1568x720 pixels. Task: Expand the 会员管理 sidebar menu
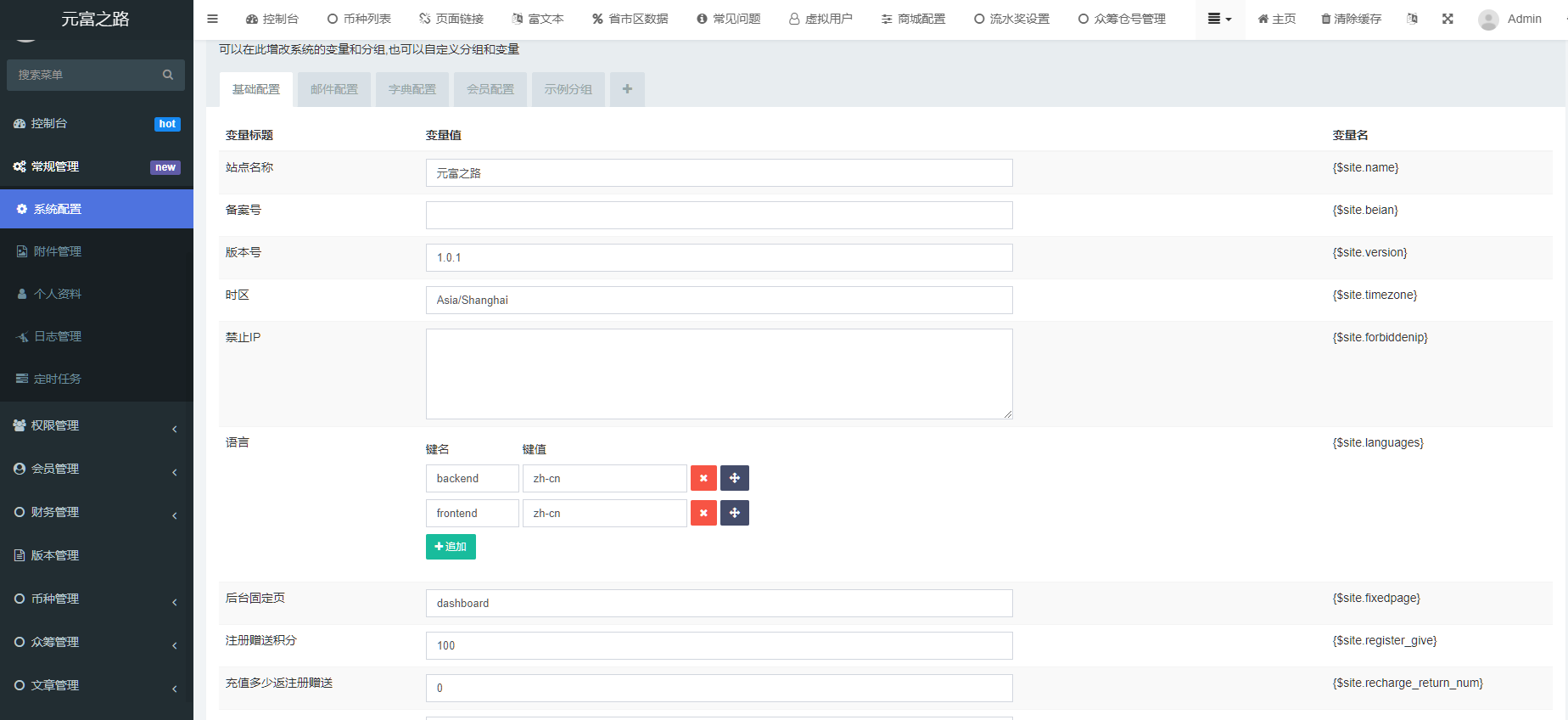pyautogui.click(x=96, y=469)
